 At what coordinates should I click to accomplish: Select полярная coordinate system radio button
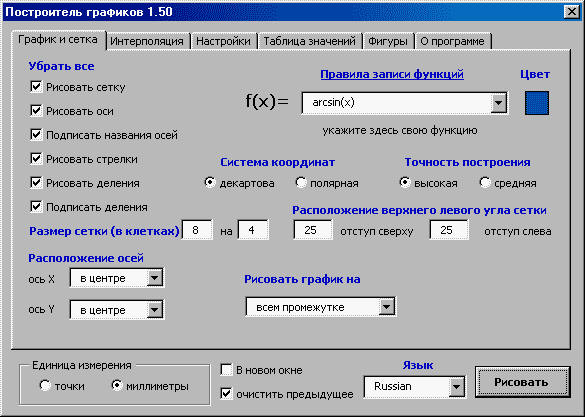[301, 183]
